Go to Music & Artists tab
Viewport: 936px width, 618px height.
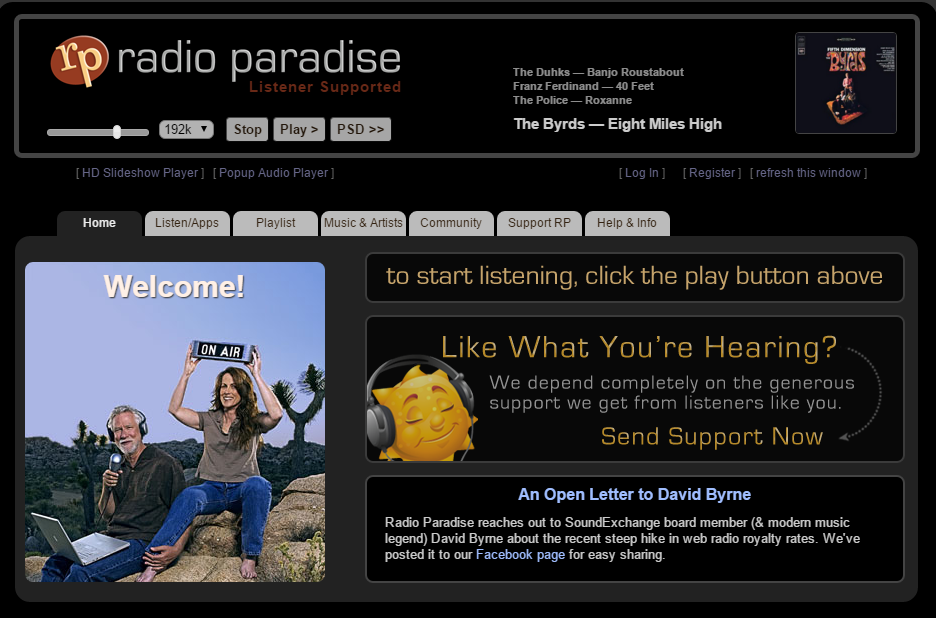click(x=363, y=223)
